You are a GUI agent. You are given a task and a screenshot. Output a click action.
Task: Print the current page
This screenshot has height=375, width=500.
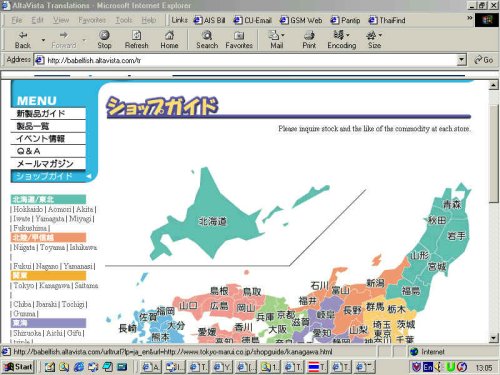309,40
